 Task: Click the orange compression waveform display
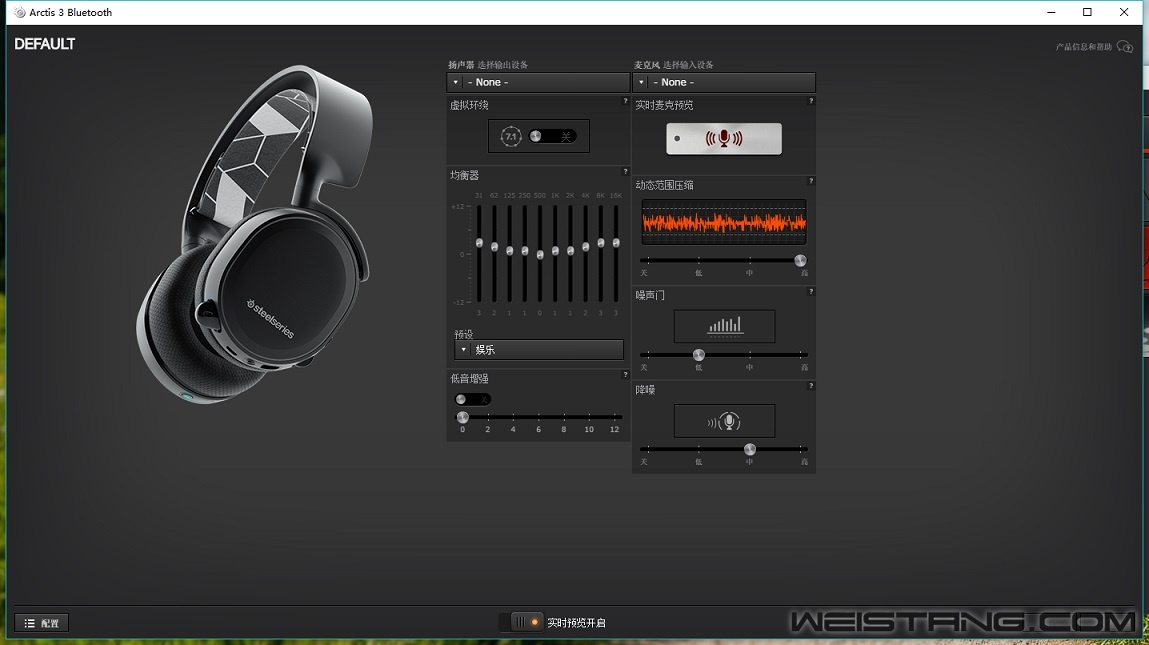(x=724, y=222)
